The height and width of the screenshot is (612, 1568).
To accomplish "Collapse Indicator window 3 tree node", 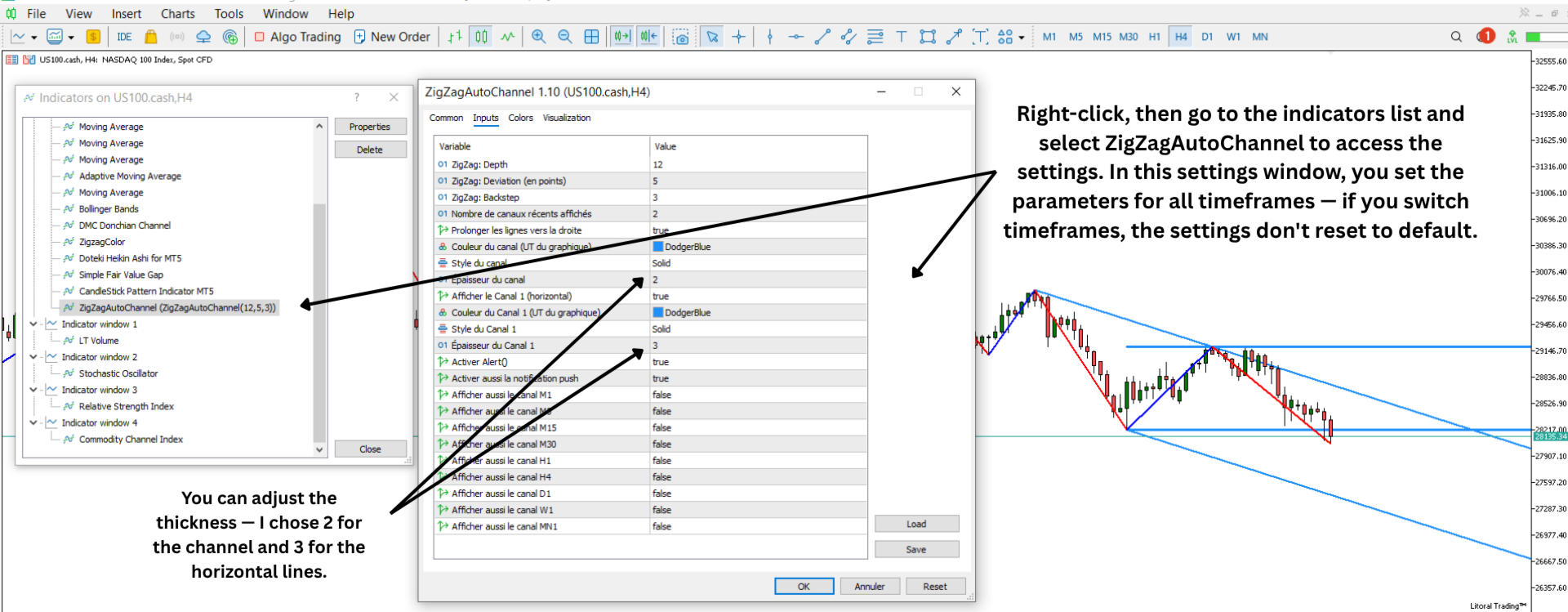I will coord(33,390).
